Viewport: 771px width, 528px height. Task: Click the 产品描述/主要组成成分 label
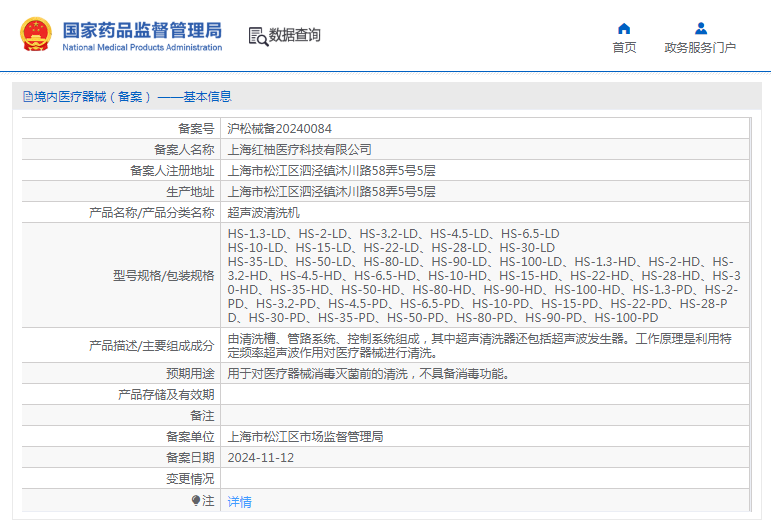coord(151,346)
